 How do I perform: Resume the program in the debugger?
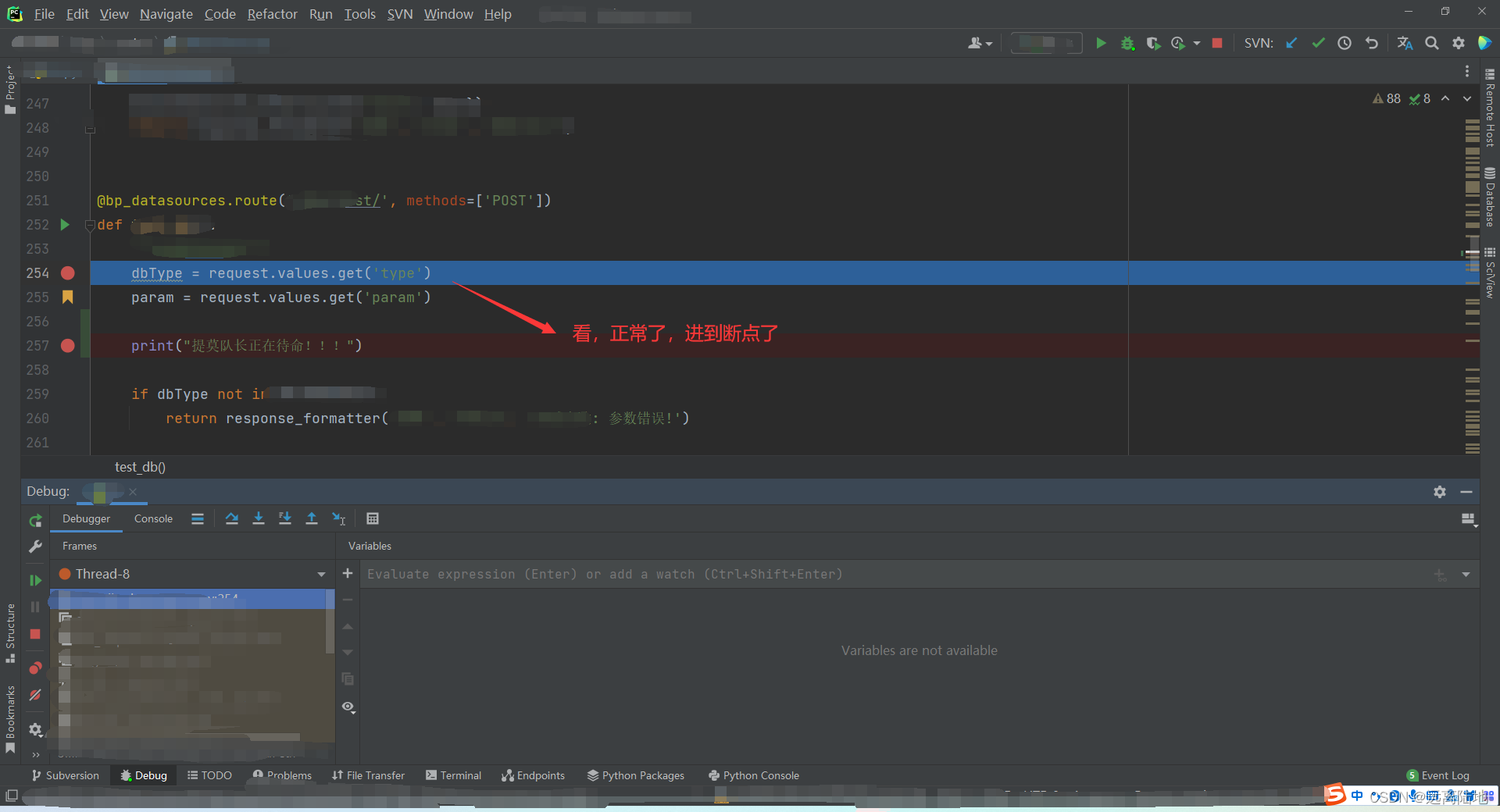click(35, 580)
